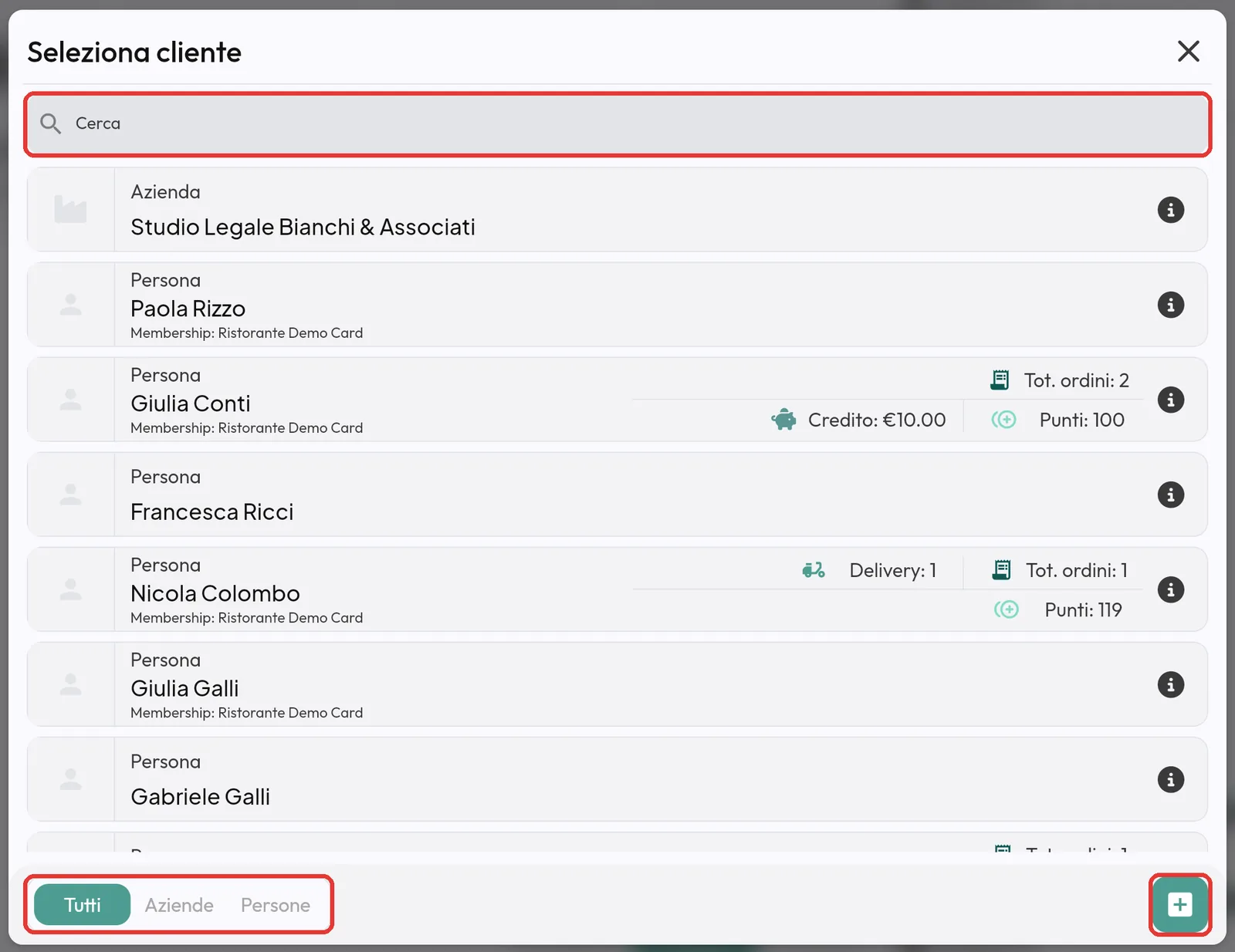Click Nicola Colombo's person avatar icon
This screenshot has width=1235, height=952.
(x=70, y=589)
